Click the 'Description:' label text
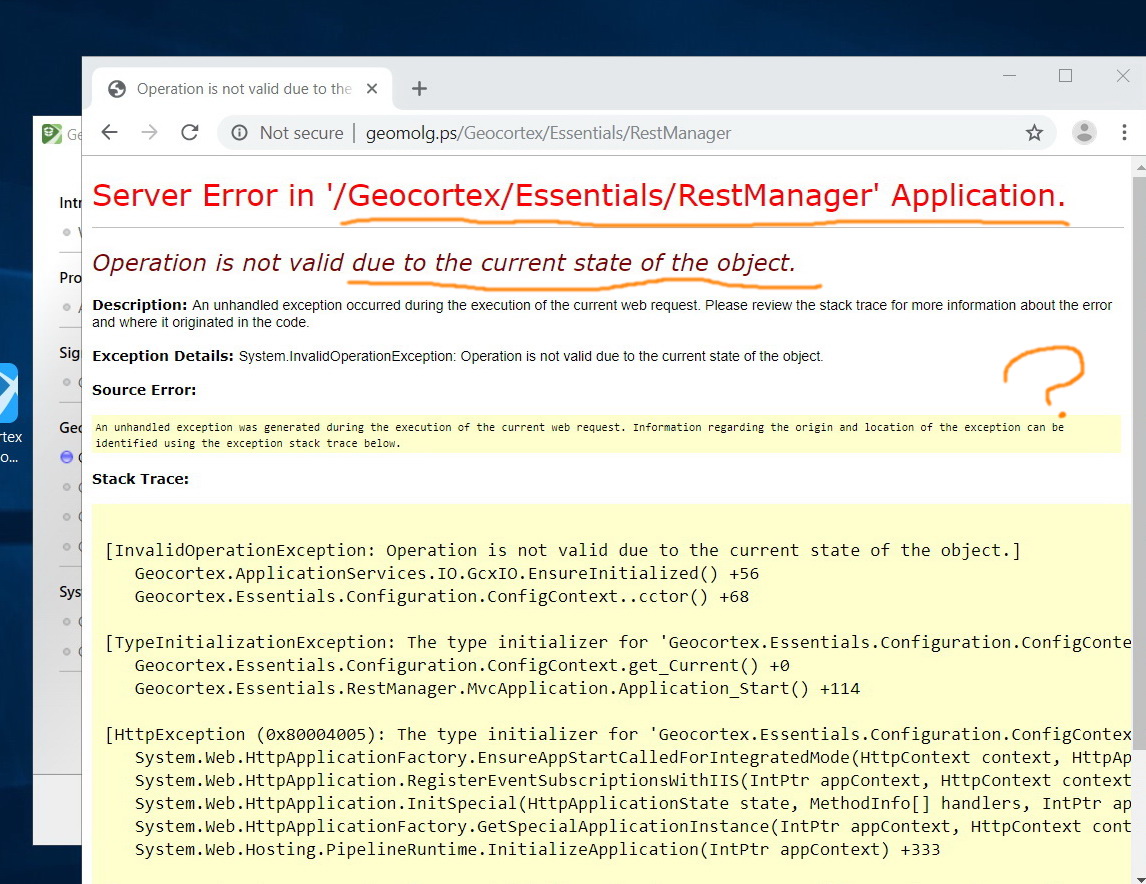1146x884 pixels. [140, 305]
